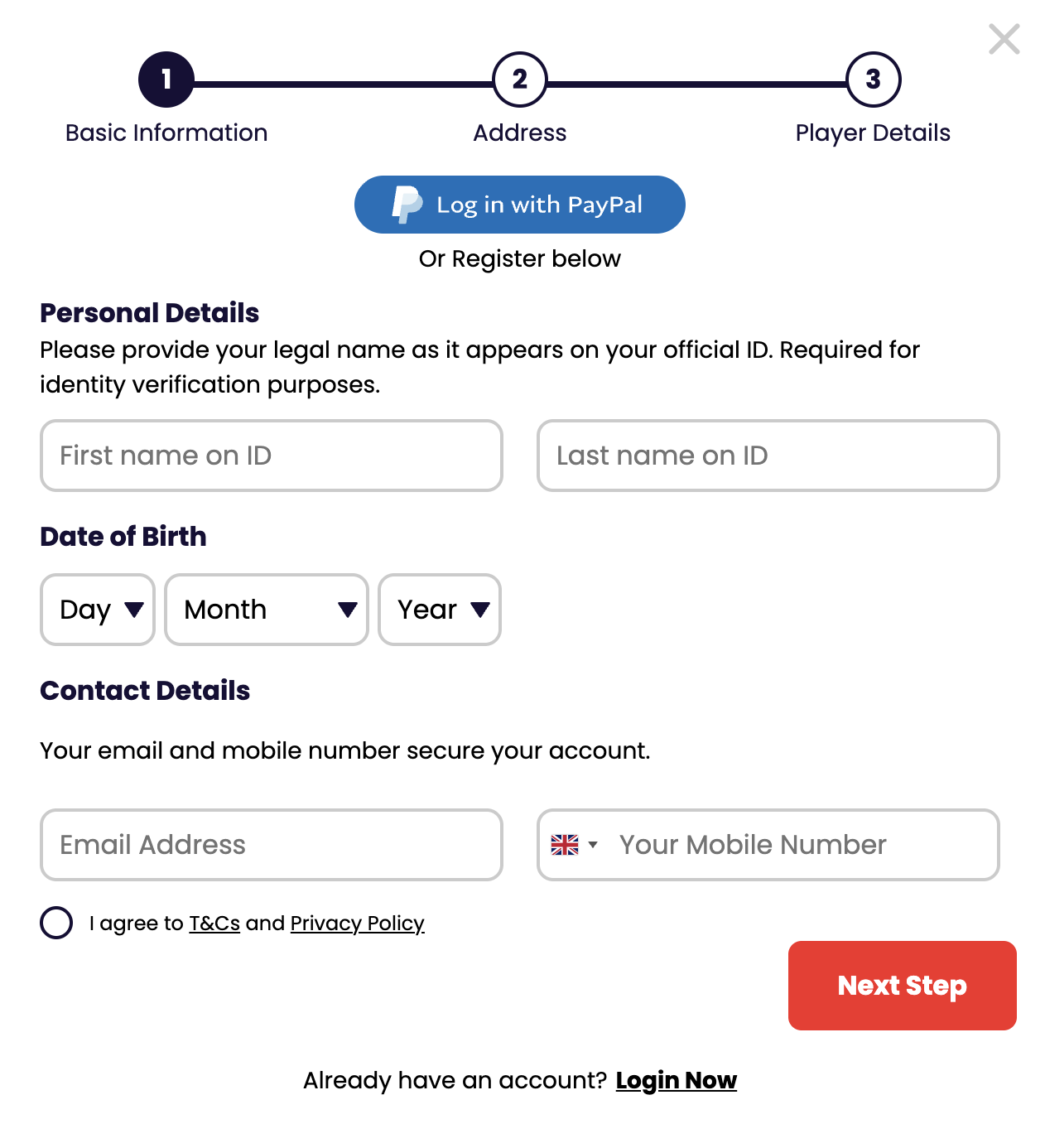Screen dimensions: 1045x1148
Task: Expand the Month dropdown
Action: (267, 610)
